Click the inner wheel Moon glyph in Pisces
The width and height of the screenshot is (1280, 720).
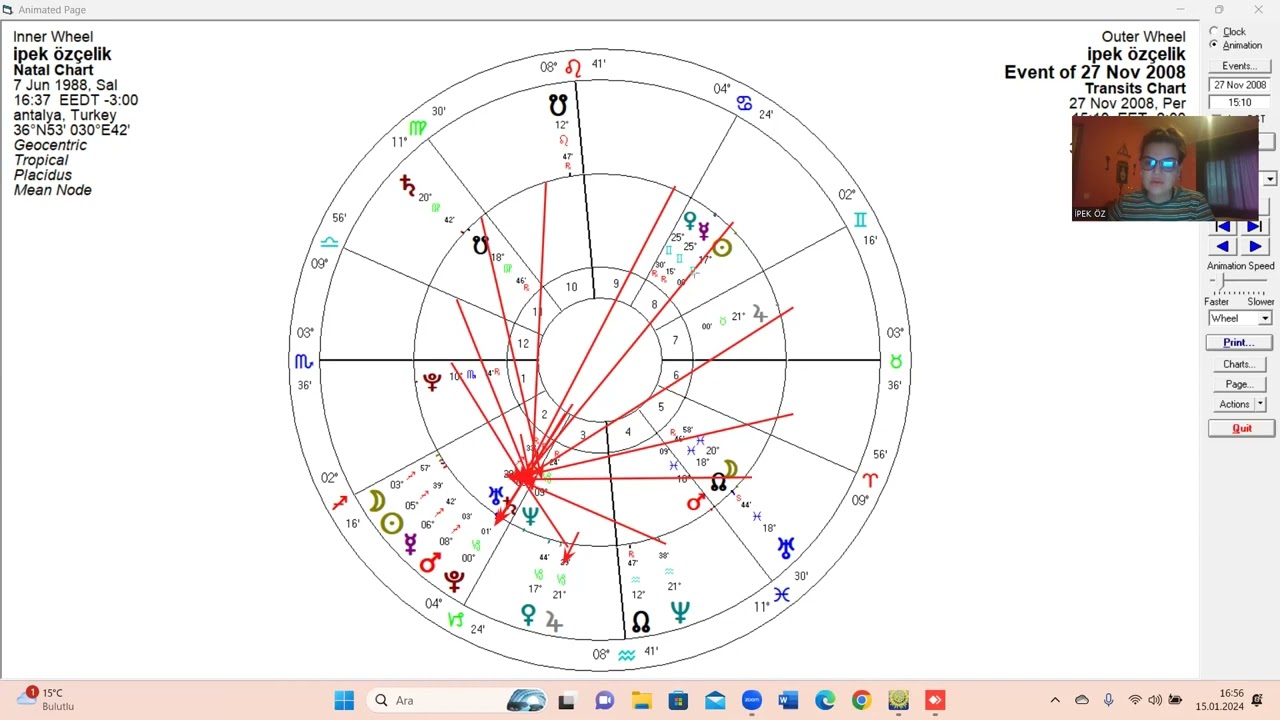(731, 468)
